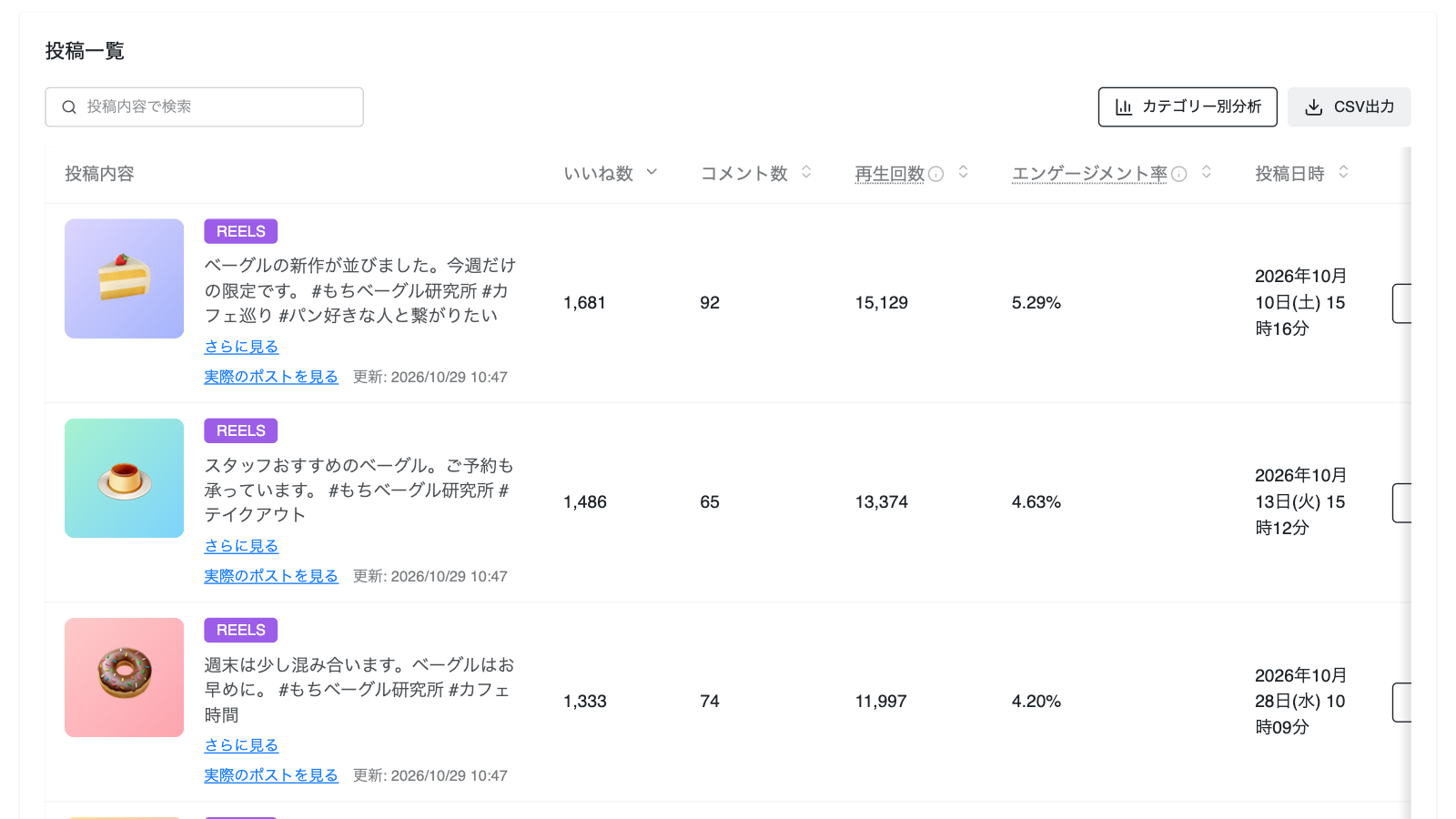
Task: Open 実際のポストを見る for the ベーグルの新作 post
Action: click(x=271, y=377)
